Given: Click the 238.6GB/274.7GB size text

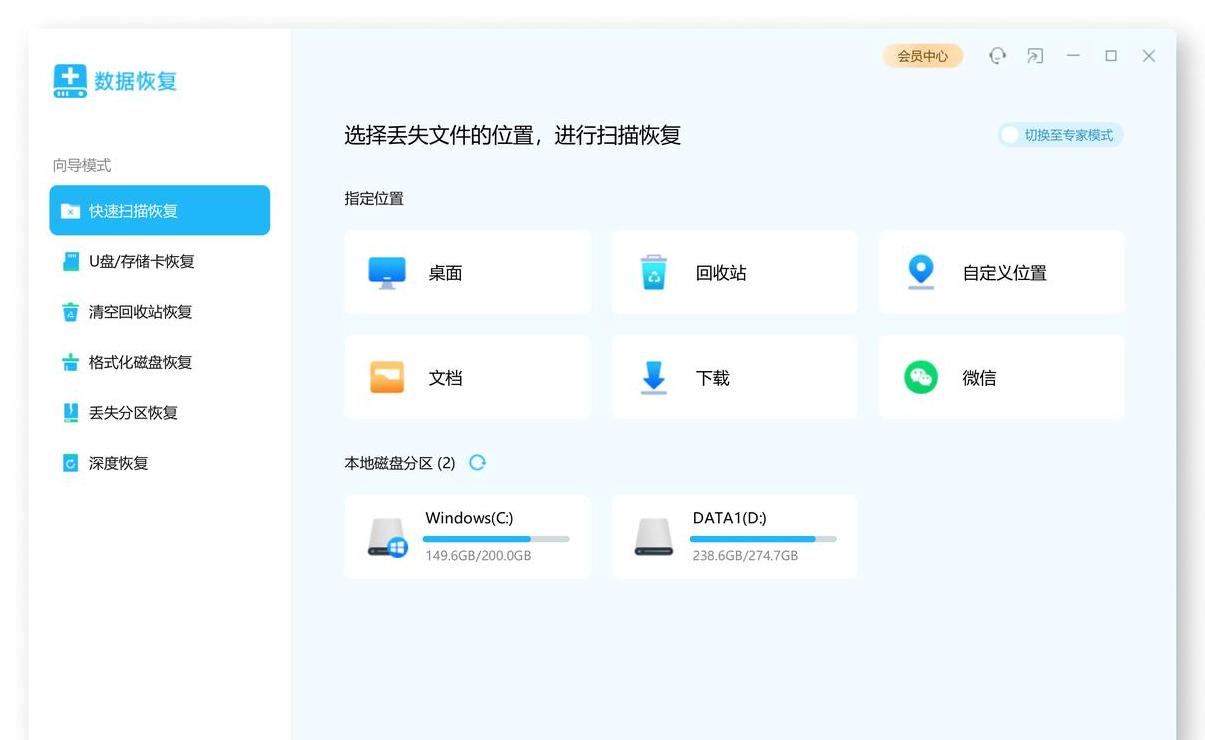Looking at the screenshot, I should [x=745, y=555].
